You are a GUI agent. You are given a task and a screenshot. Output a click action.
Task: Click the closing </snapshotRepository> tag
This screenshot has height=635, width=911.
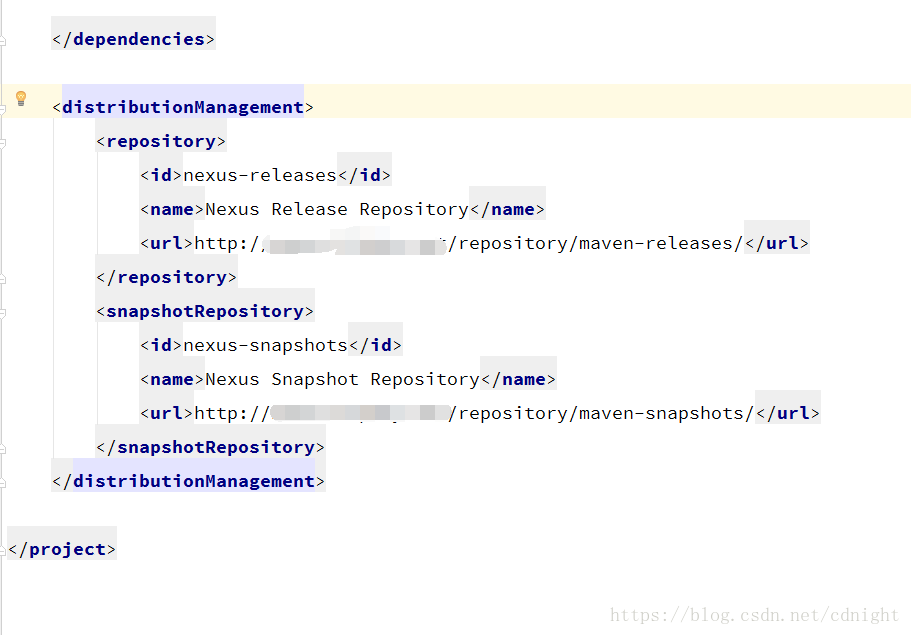(x=210, y=447)
